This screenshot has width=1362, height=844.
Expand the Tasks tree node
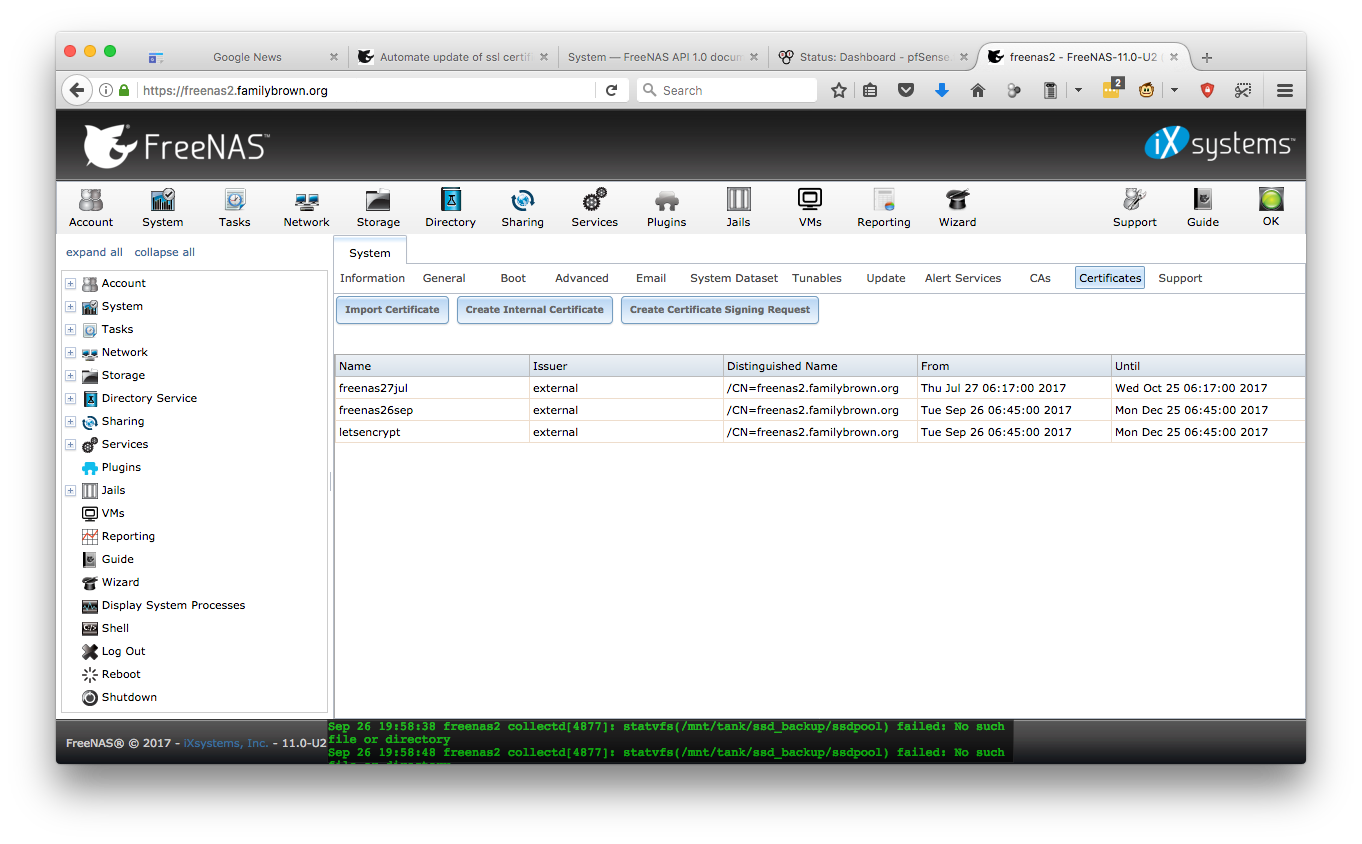tap(71, 330)
